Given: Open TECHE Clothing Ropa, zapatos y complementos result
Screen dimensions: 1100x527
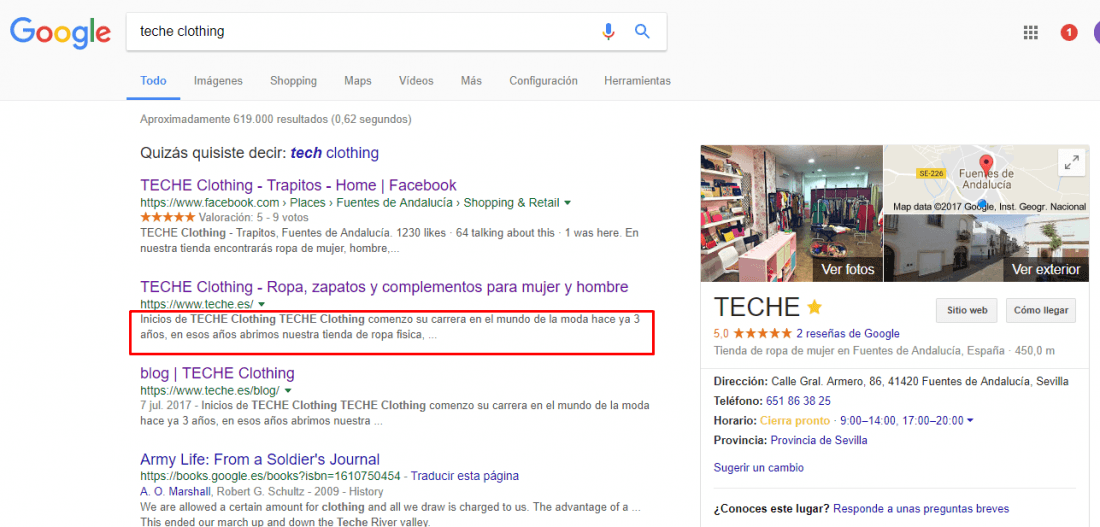Looking at the screenshot, I should coord(384,287).
